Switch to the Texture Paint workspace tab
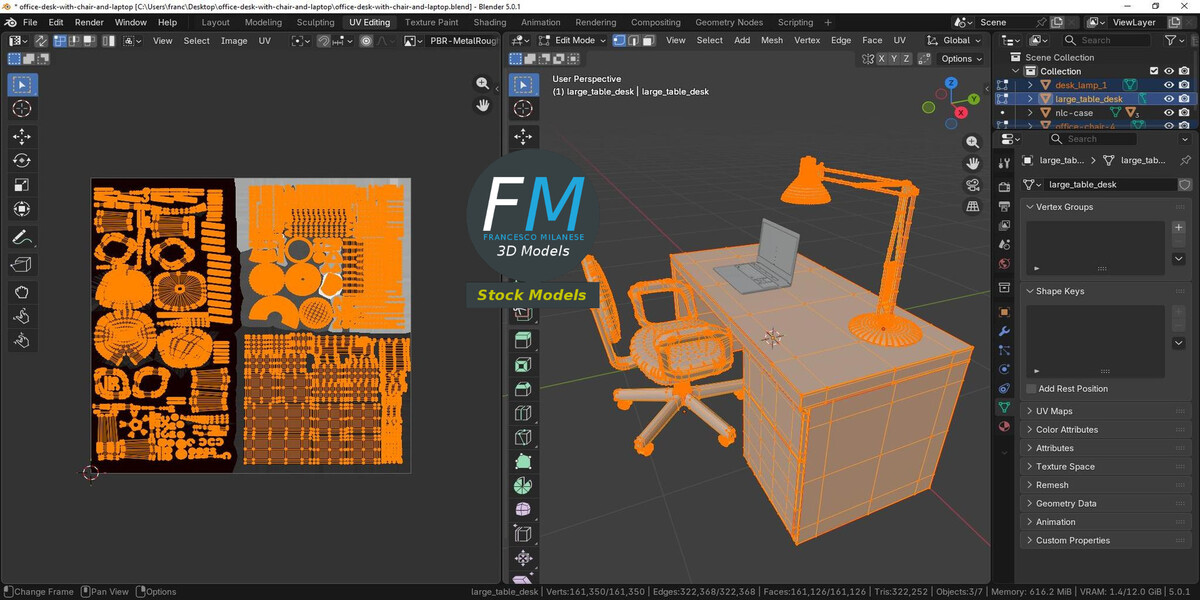 [x=431, y=22]
